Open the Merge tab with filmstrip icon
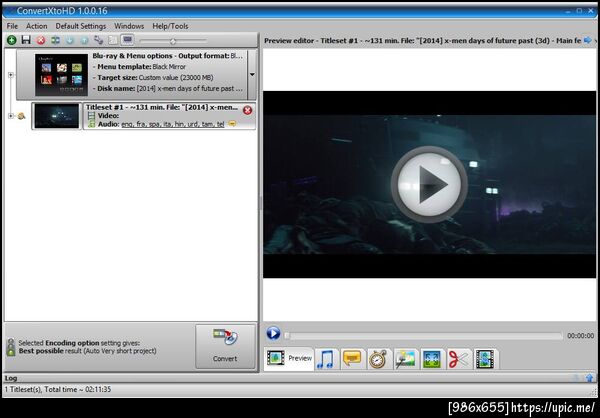The width and height of the screenshot is (600, 418). click(485, 359)
